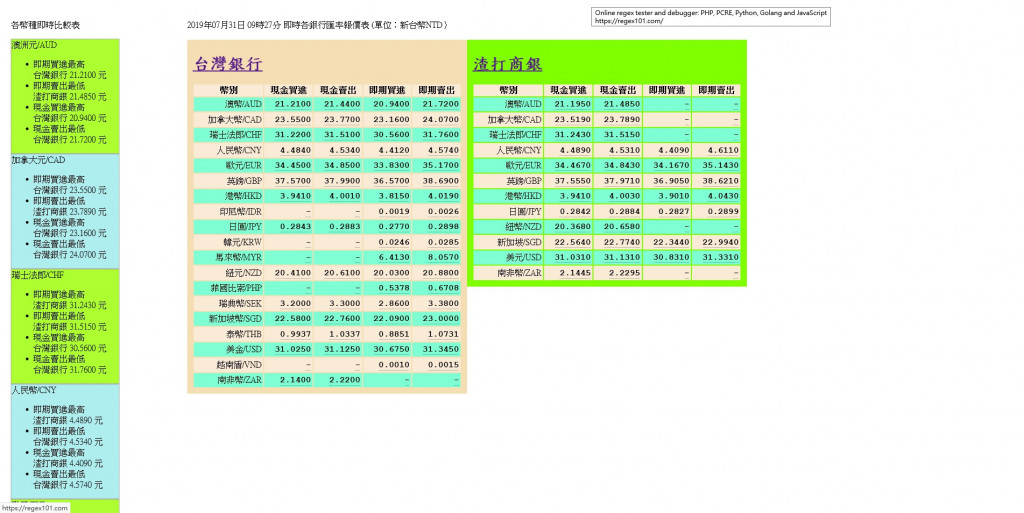Select 瑞典幣/SEK row label
This screenshot has height=513, width=1024.
[240, 303]
